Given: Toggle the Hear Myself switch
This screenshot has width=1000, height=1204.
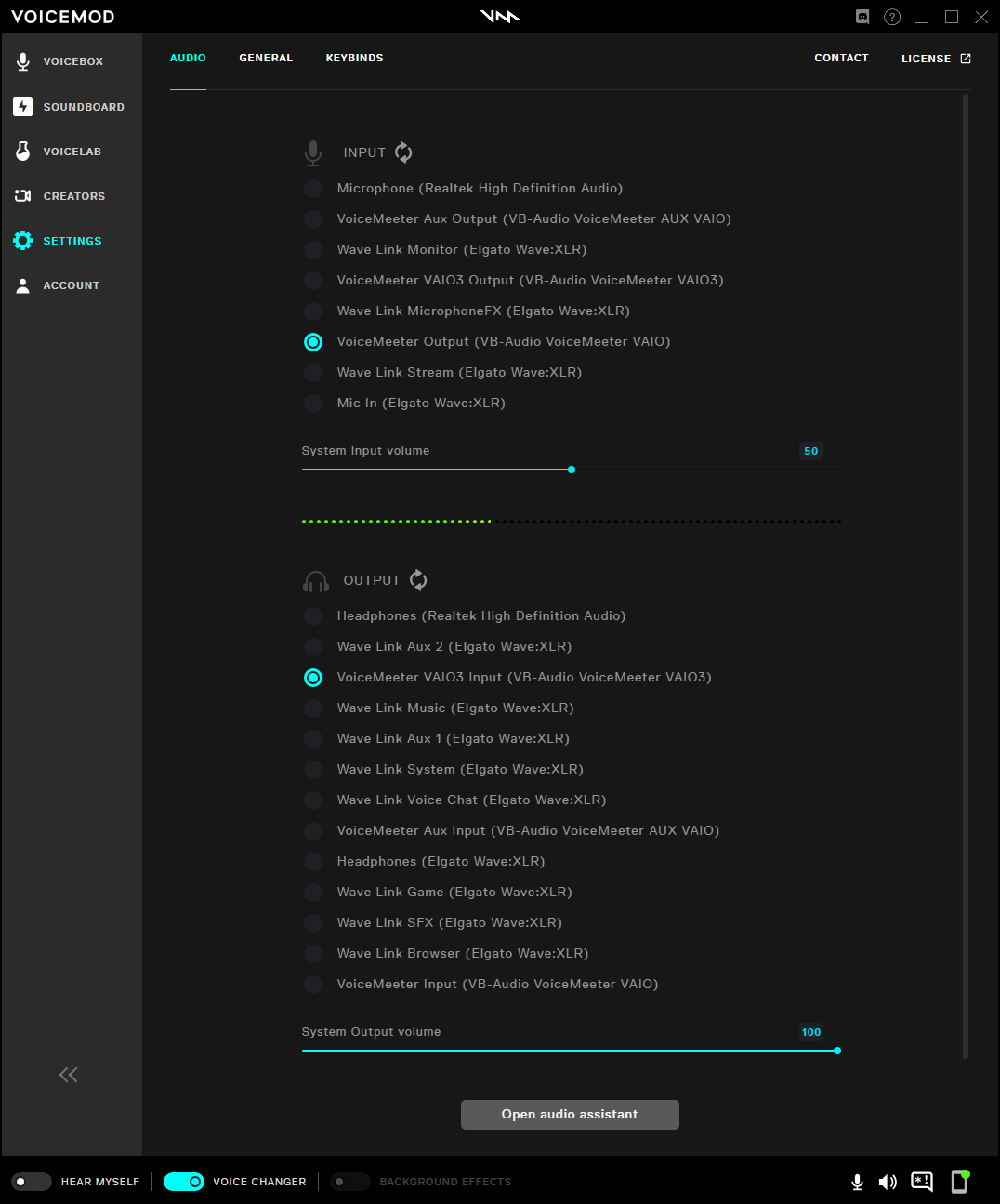Looking at the screenshot, I should 32,1182.
